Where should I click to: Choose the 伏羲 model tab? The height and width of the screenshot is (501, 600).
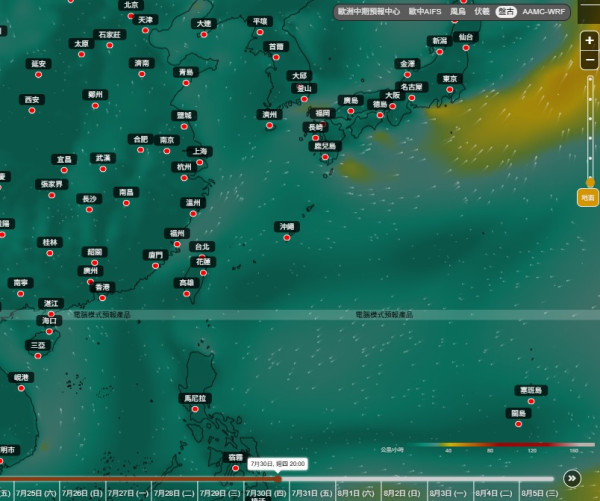[482, 11]
